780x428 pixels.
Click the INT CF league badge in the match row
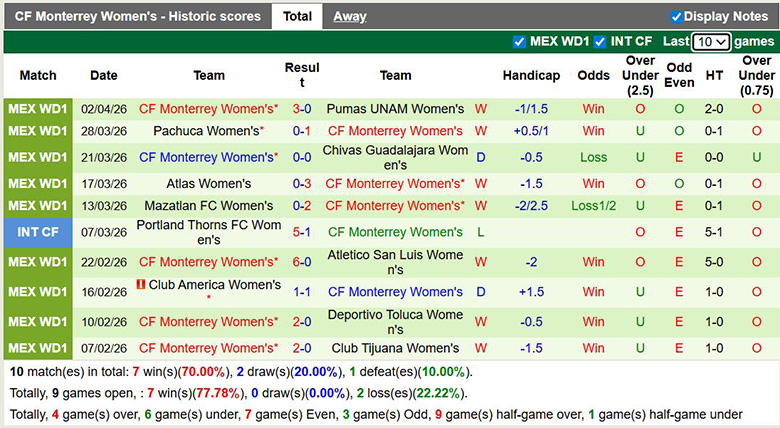coord(38,231)
